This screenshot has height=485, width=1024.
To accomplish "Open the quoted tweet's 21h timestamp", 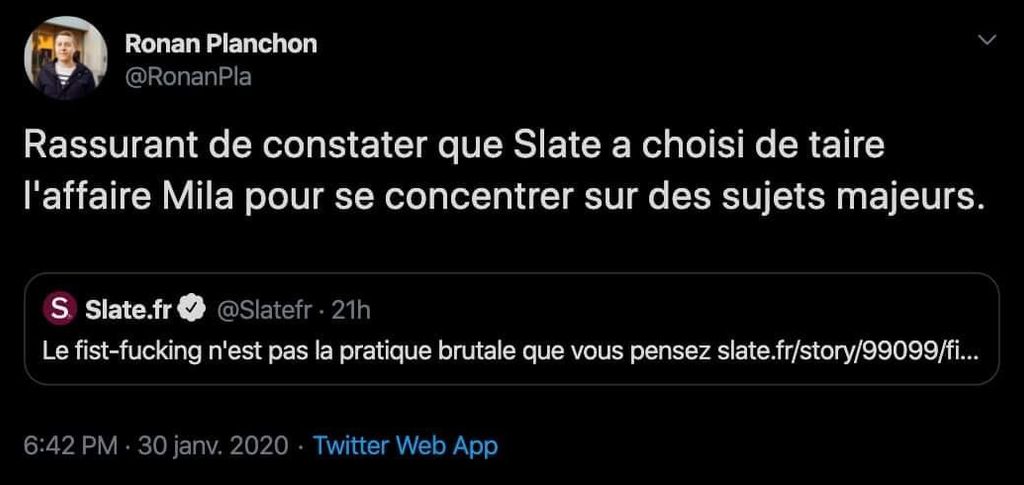I will (350, 310).
